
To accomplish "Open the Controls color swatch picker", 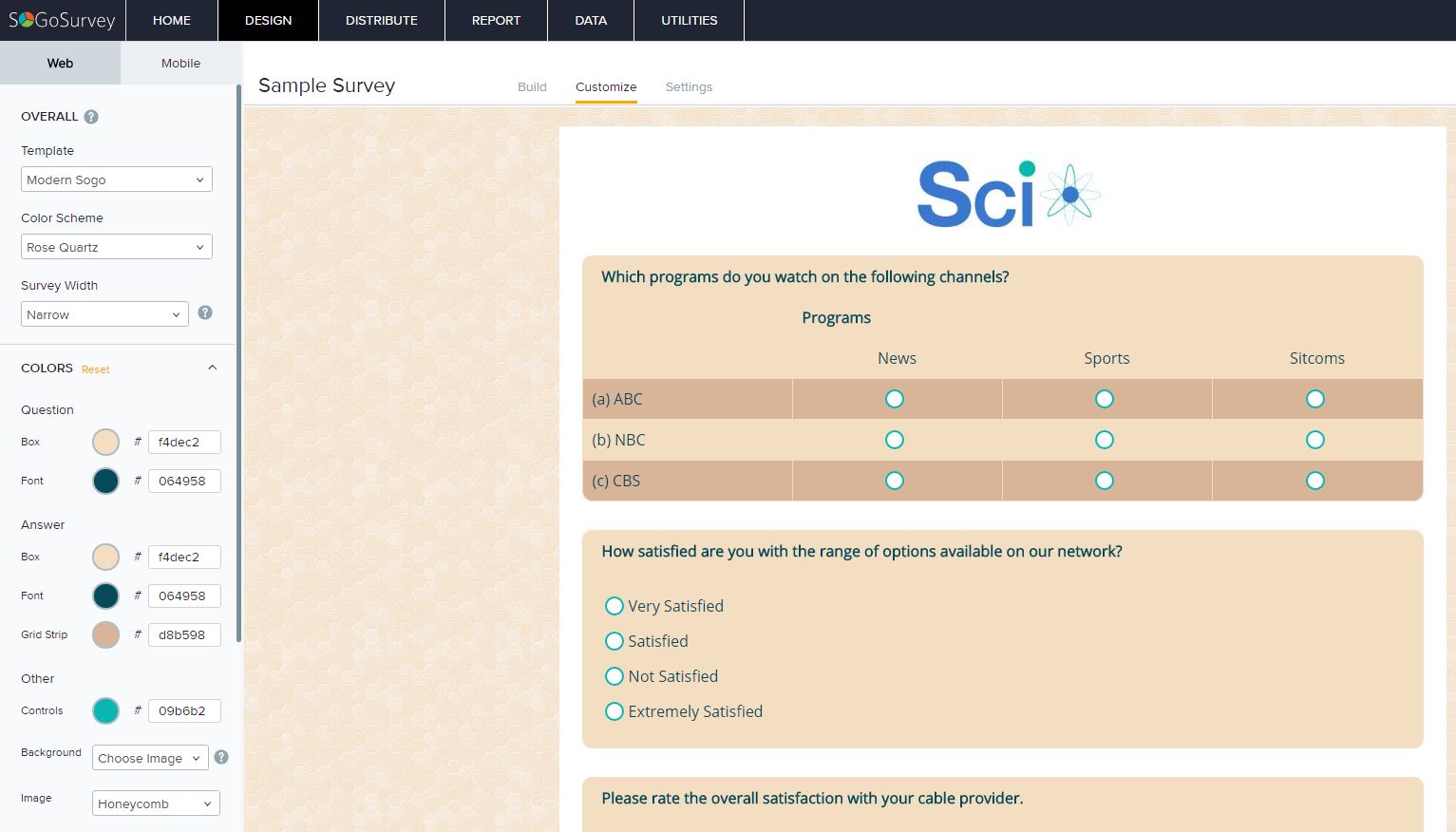I will [105, 710].
